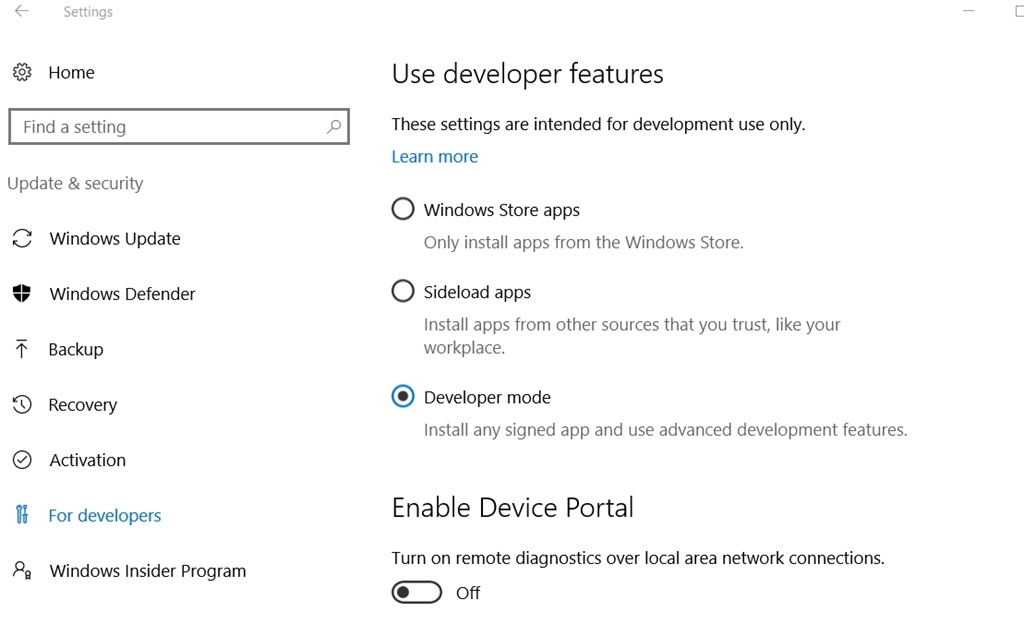Screen dimensions: 1024x636
Task: Click the Activation checkmark icon
Action: point(22,460)
